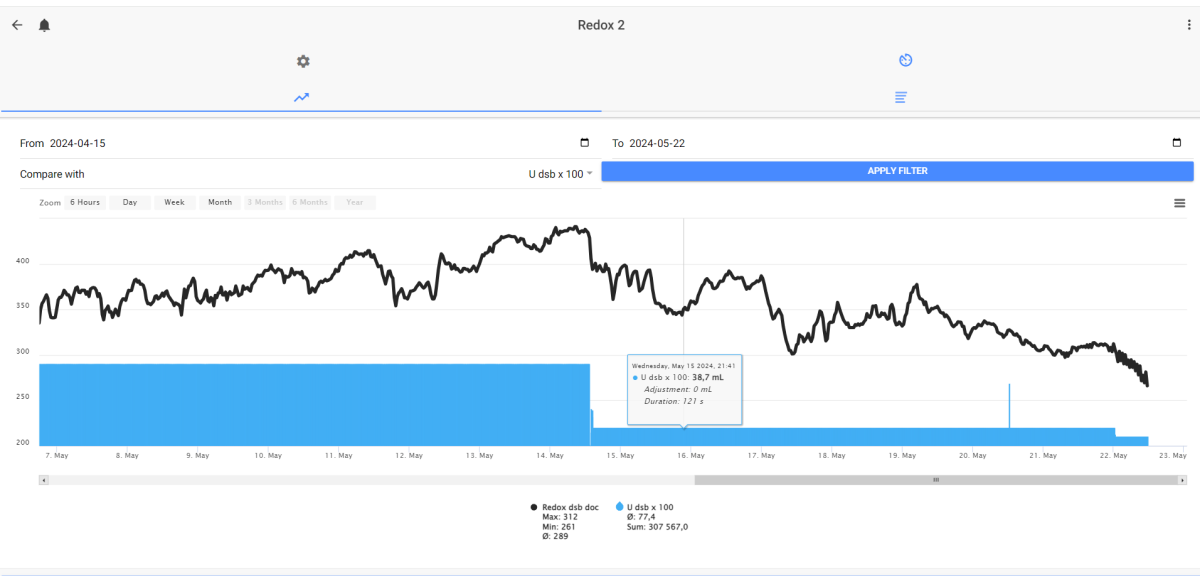Open the notifications bell icon
This screenshot has width=1200, height=576.
tap(44, 25)
